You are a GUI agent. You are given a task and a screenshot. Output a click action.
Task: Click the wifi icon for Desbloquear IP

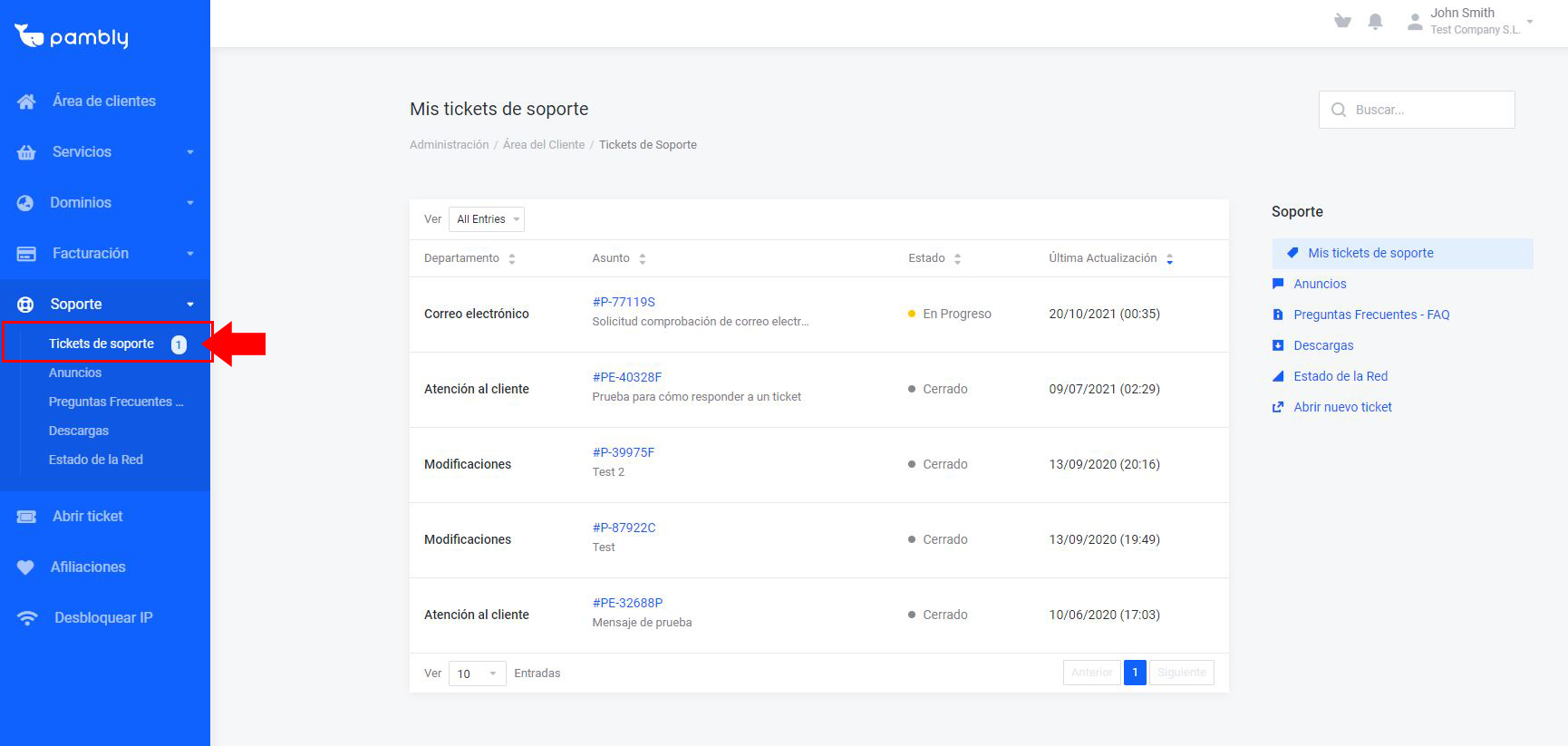(x=27, y=618)
